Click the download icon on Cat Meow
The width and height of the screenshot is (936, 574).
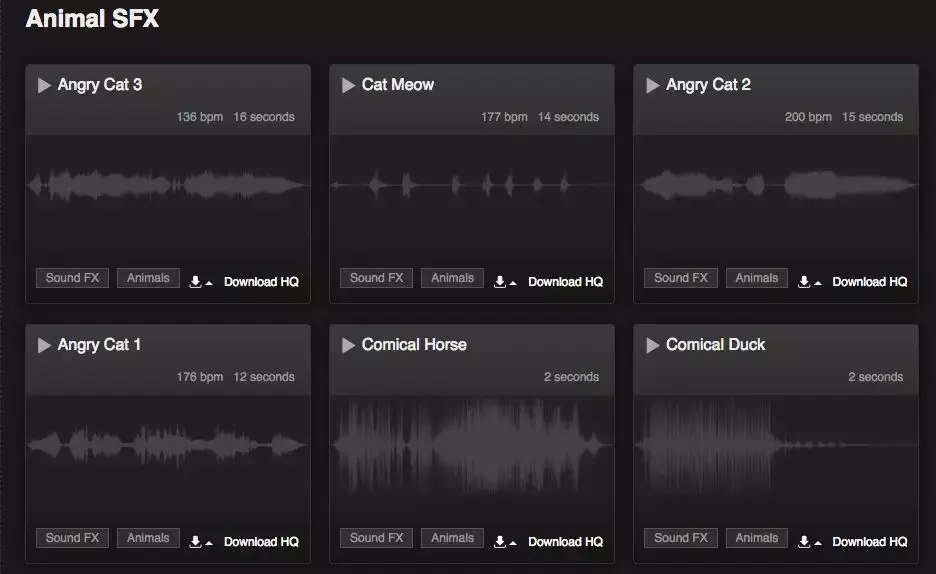500,282
